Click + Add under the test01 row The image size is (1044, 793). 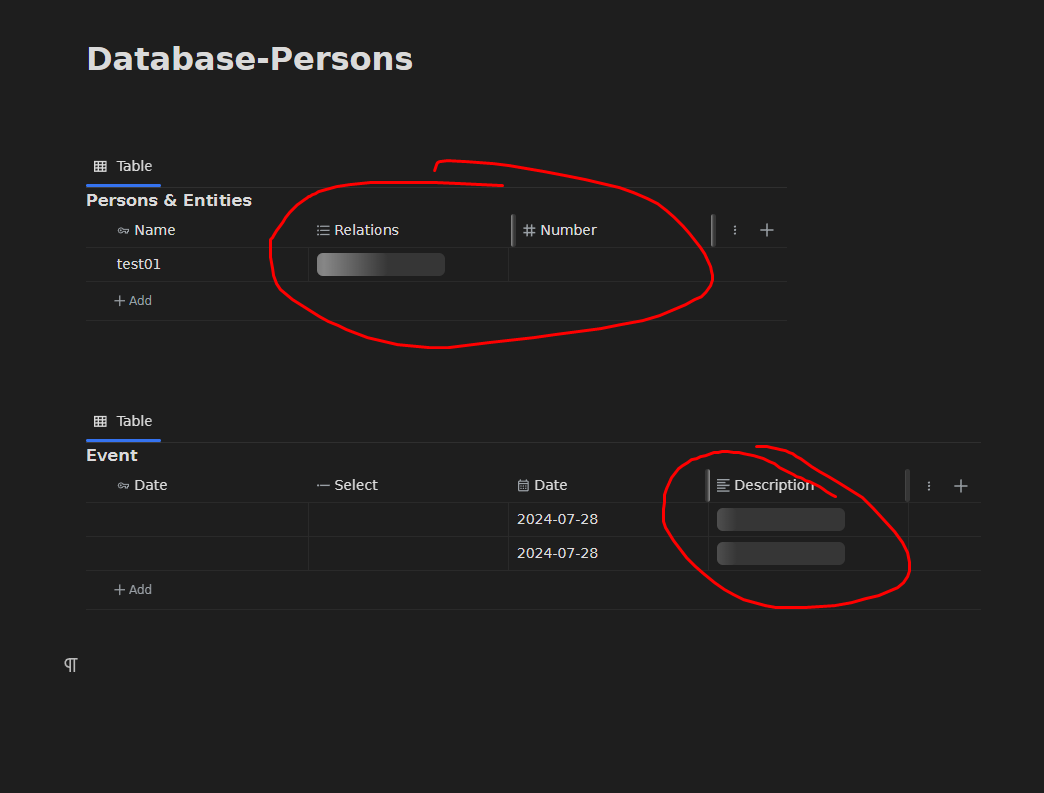tap(133, 300)
